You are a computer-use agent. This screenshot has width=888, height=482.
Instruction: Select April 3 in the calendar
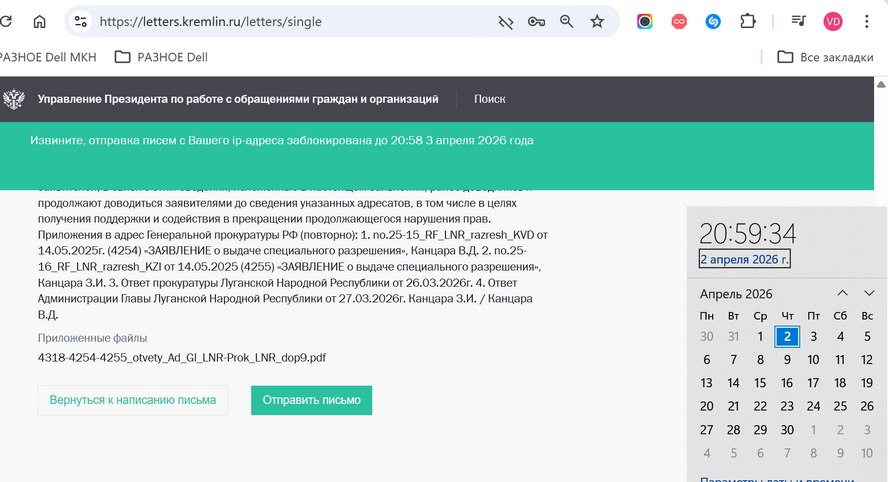coord(813,336)
